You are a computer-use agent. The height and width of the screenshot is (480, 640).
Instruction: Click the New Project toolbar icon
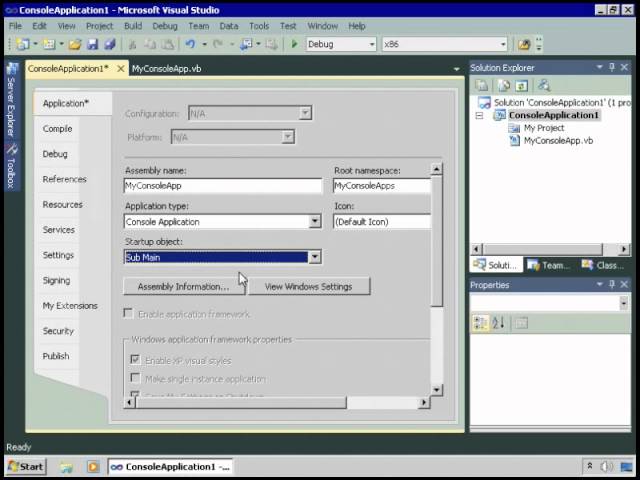pyautogui.click(x=23, y=44)
